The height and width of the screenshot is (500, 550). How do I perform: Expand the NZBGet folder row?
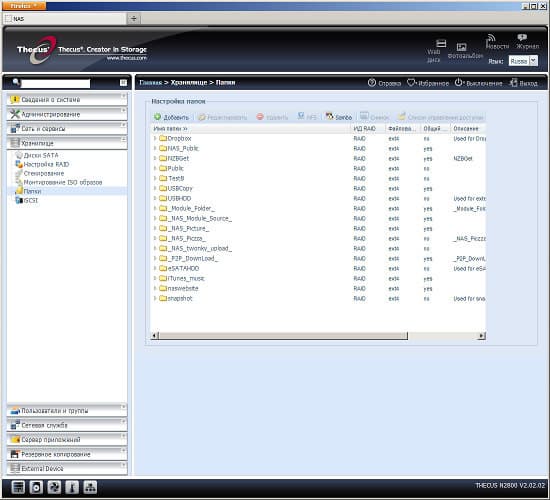tap(155, 159)
